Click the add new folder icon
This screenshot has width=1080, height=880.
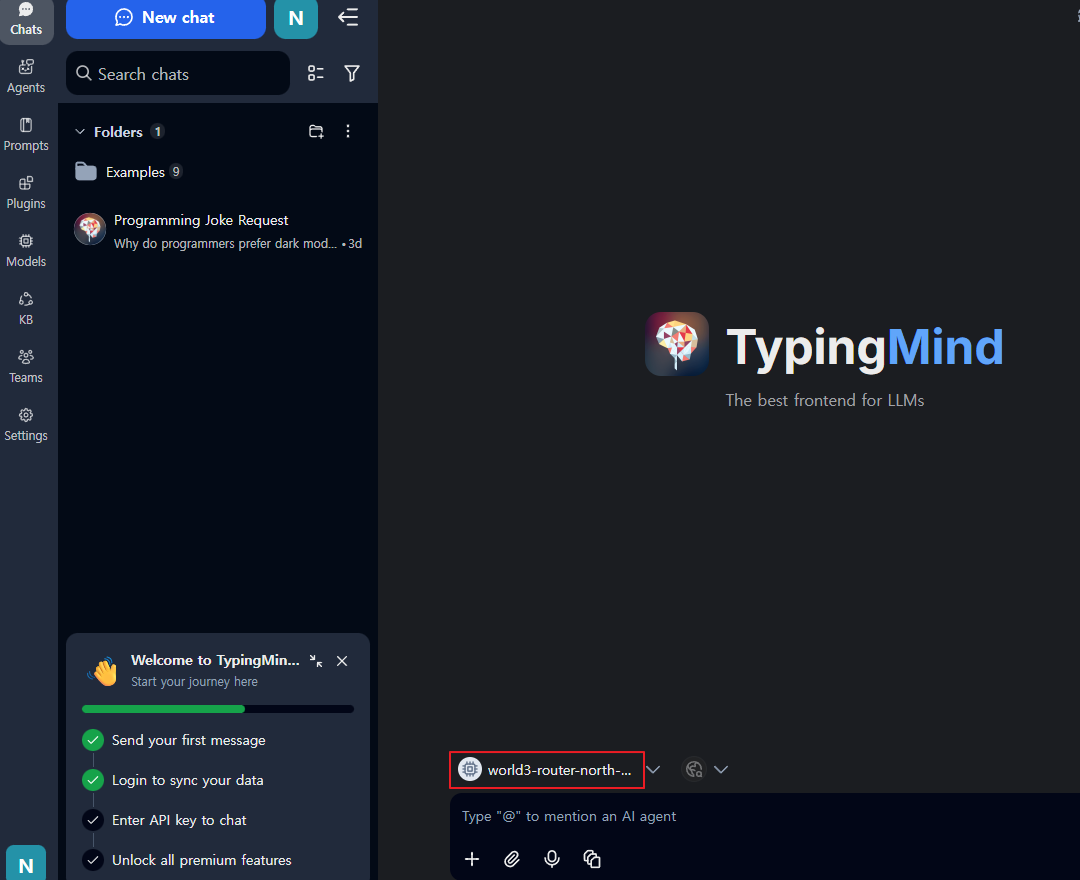click(316, 131)
